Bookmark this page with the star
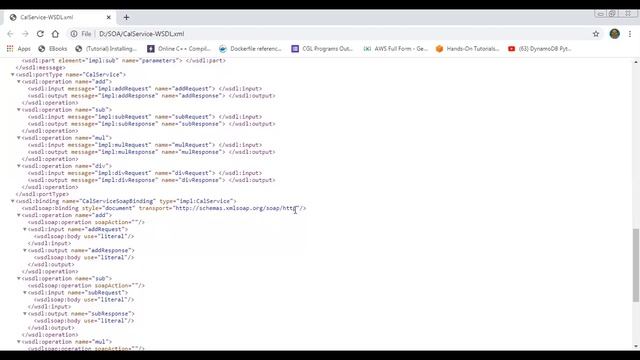Image resolution: width=640 pixels, height=360 pixels. 596,34
